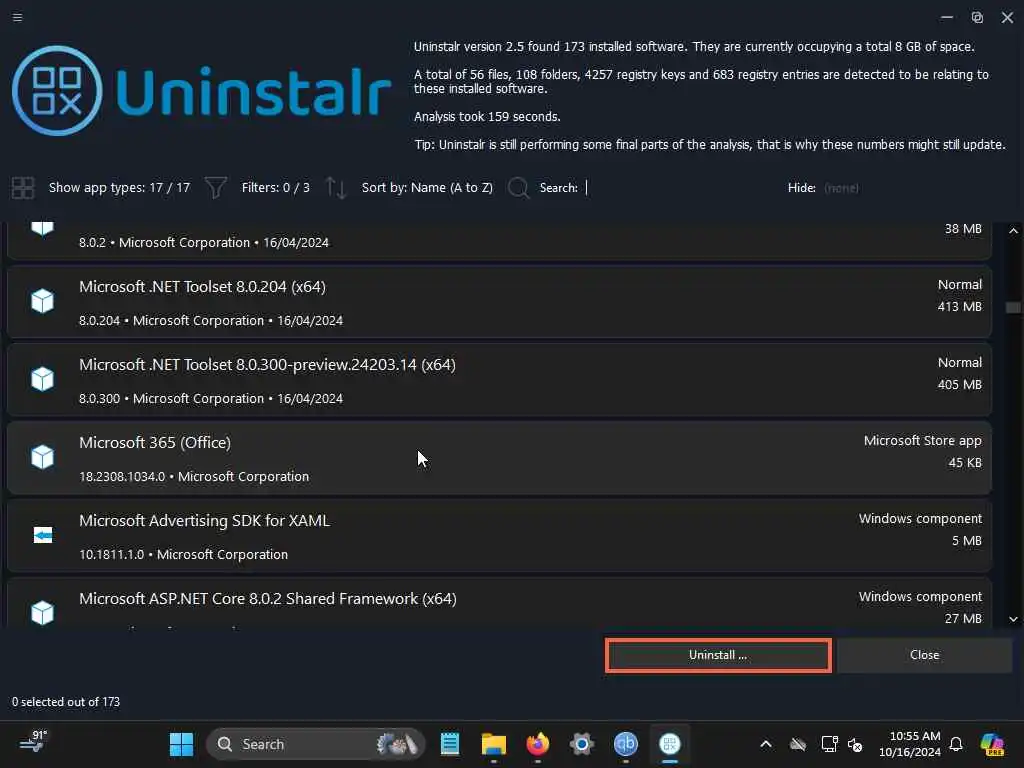The width and height of the screenshot is (1024, 768).
Task: Click the Close button
Action: [x=924, y=655]
